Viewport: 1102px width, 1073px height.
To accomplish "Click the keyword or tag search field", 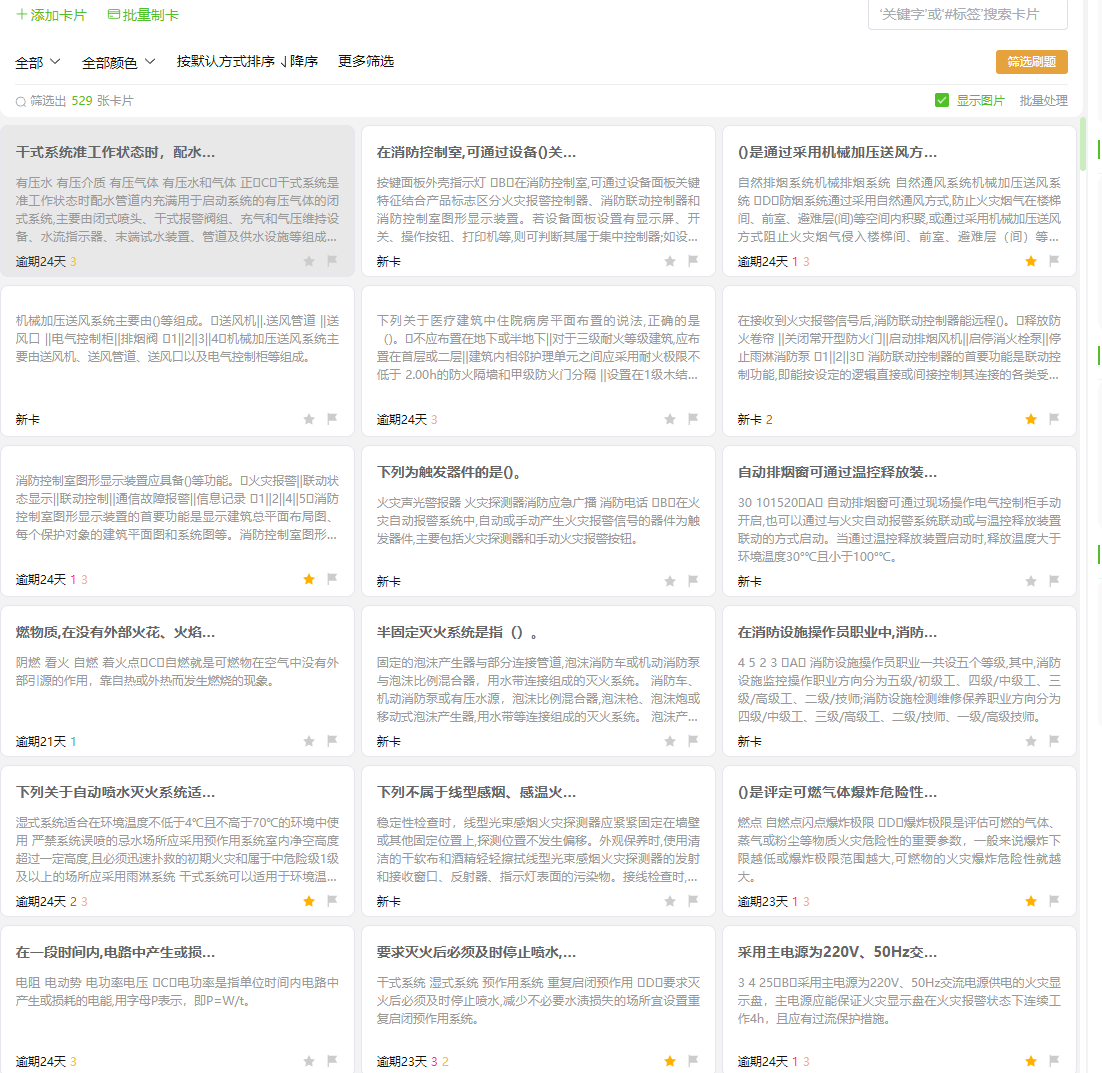I will coord(968,14).
